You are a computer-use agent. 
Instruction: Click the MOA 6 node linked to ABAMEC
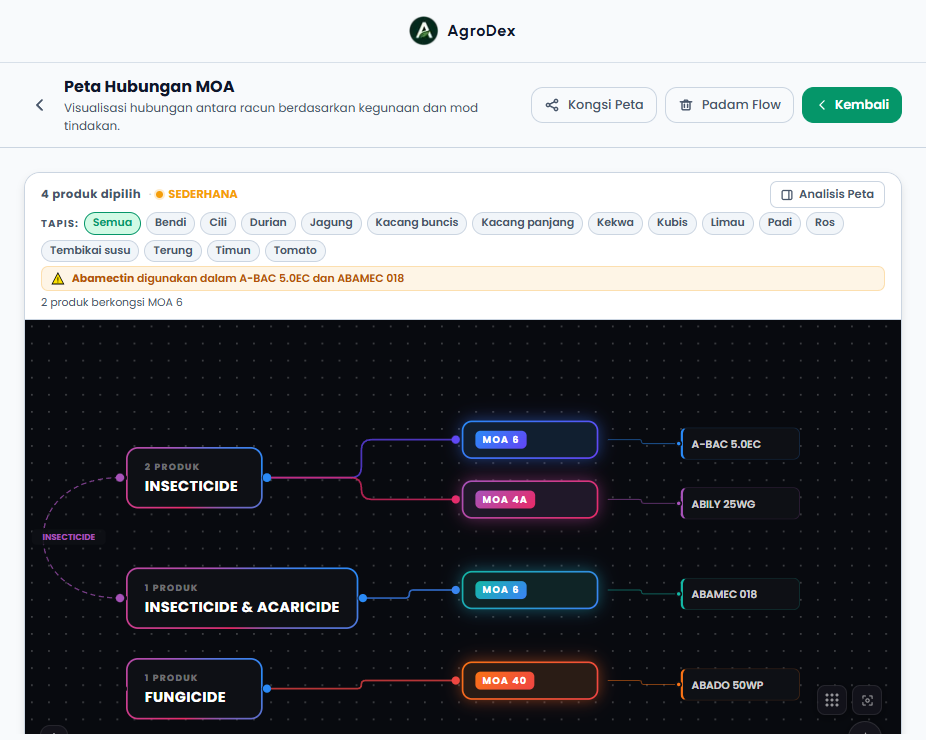tap(530, 590)
